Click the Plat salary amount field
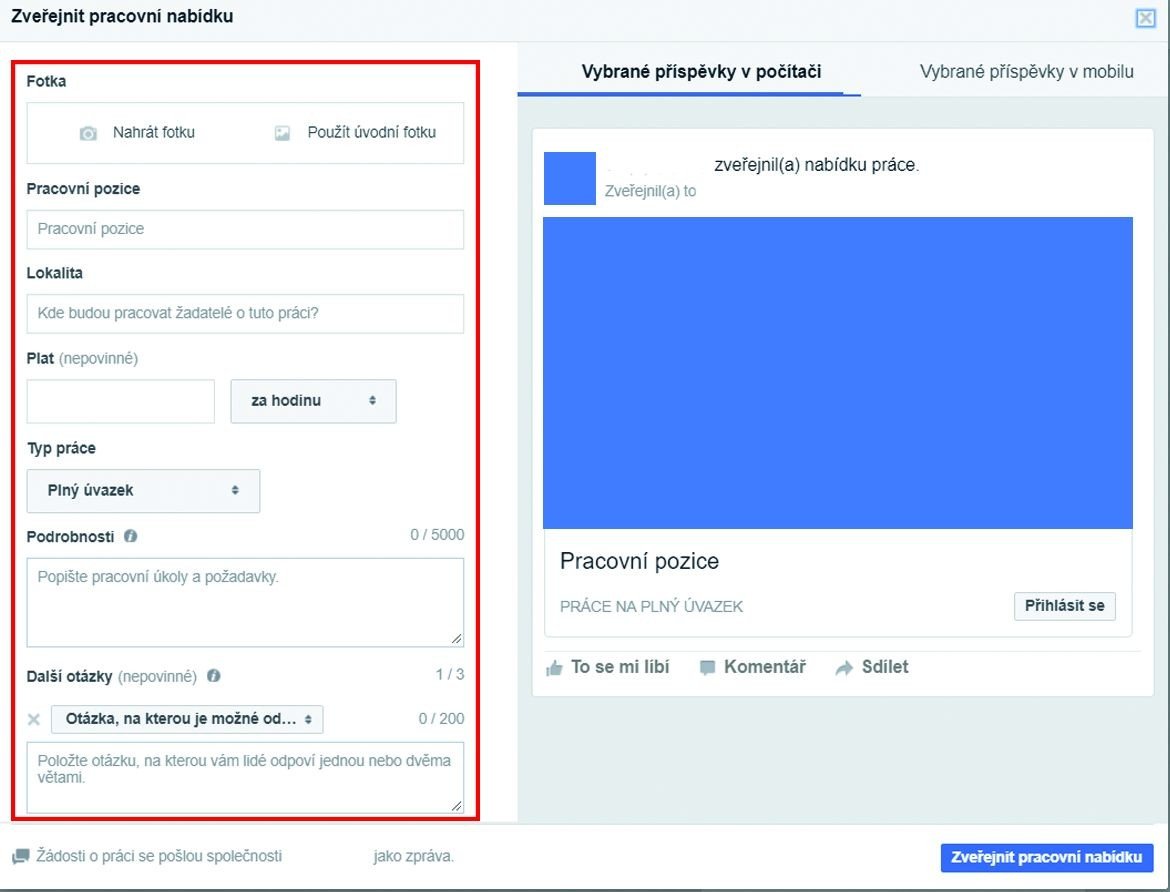1170x892 pixels. [x=121, y=401]
